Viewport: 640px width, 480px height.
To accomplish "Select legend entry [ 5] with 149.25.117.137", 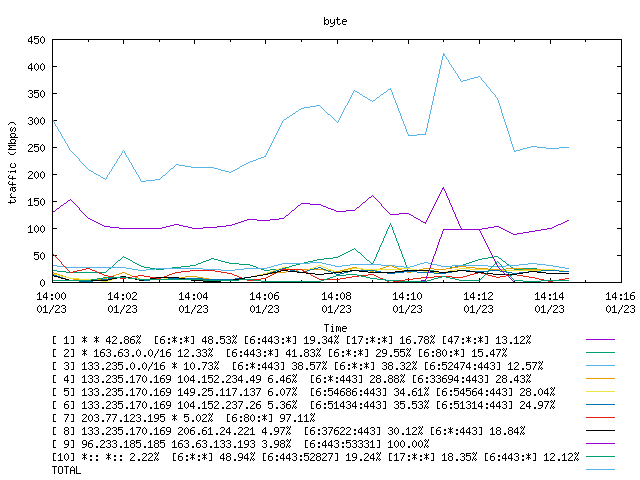I will (x=304, y=392).
